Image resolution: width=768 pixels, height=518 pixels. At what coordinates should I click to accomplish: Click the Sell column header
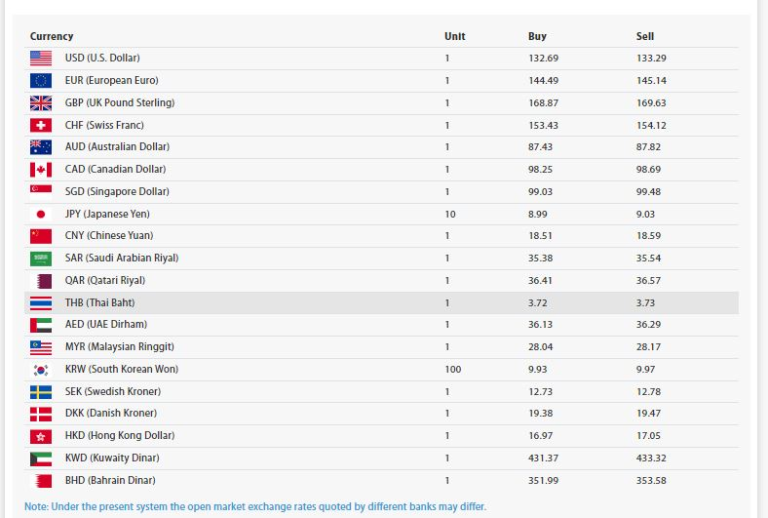coord(645,37)
